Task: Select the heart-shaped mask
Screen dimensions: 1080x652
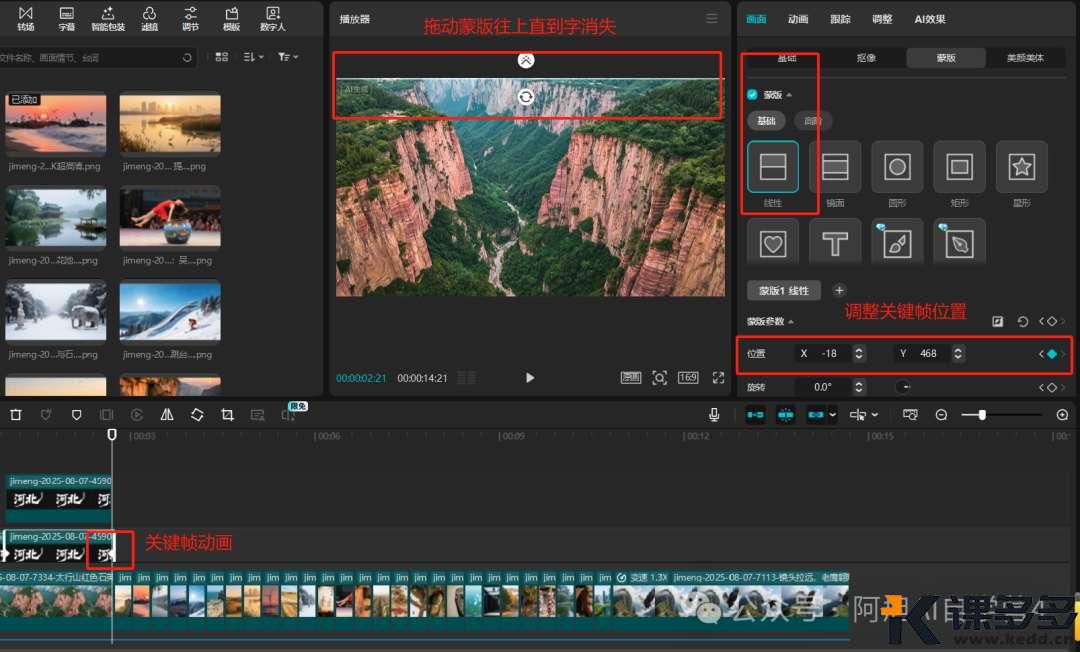Action: point(773,242)
